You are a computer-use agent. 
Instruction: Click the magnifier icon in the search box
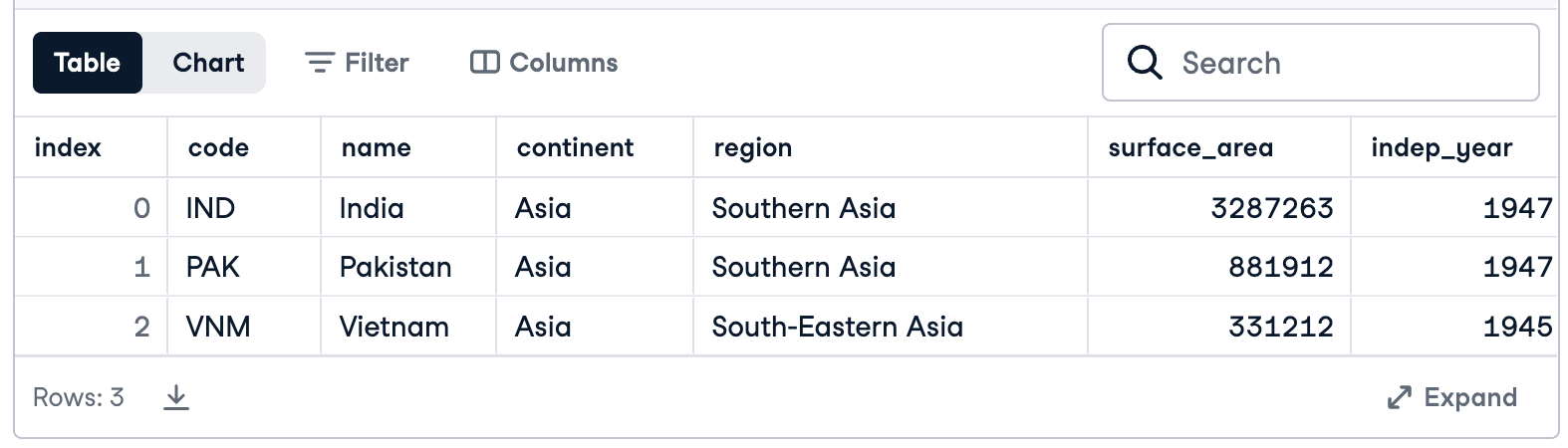point(1144,63)
